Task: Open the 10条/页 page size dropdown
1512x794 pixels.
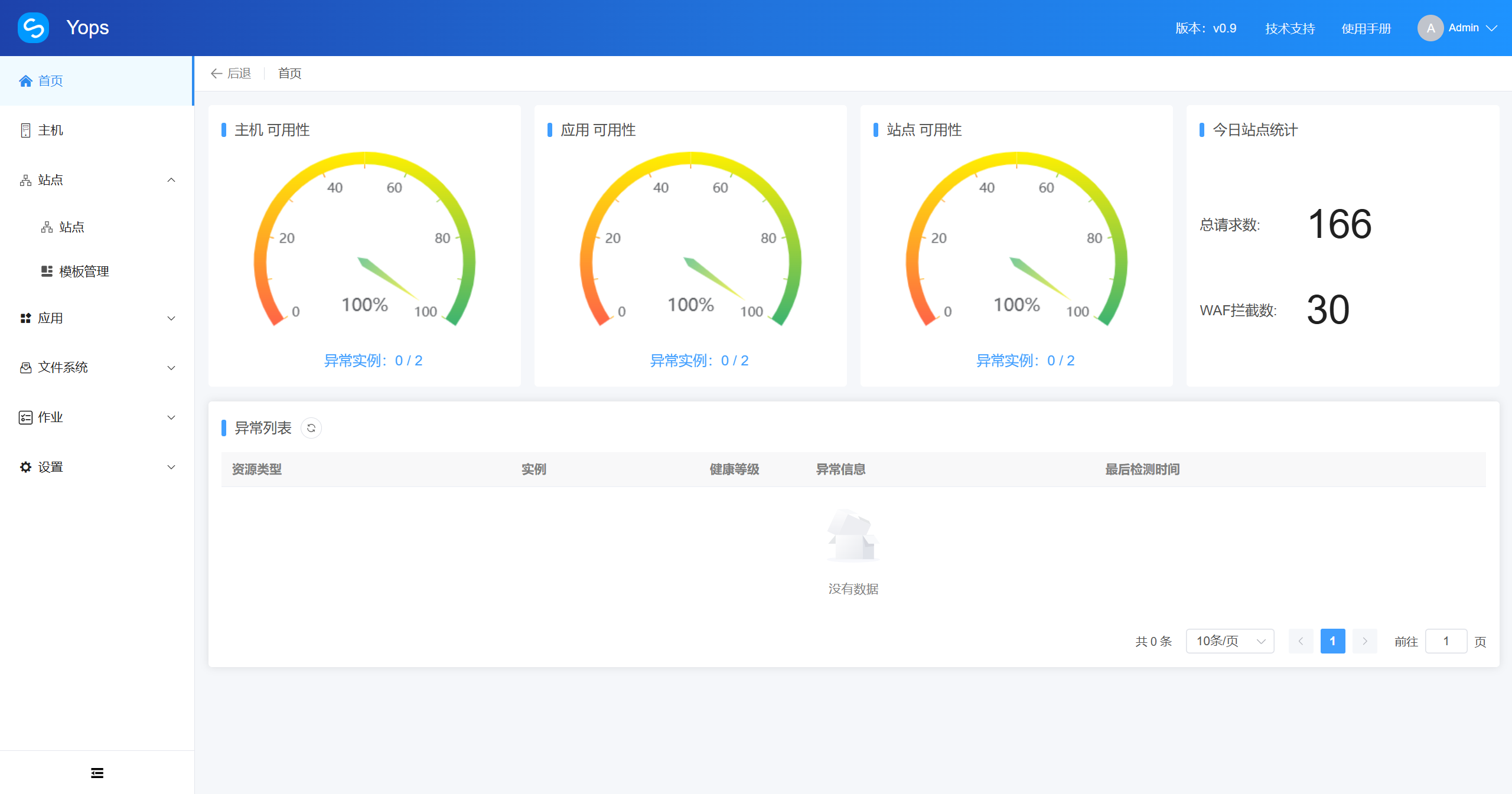Action: coord(1230,641)
